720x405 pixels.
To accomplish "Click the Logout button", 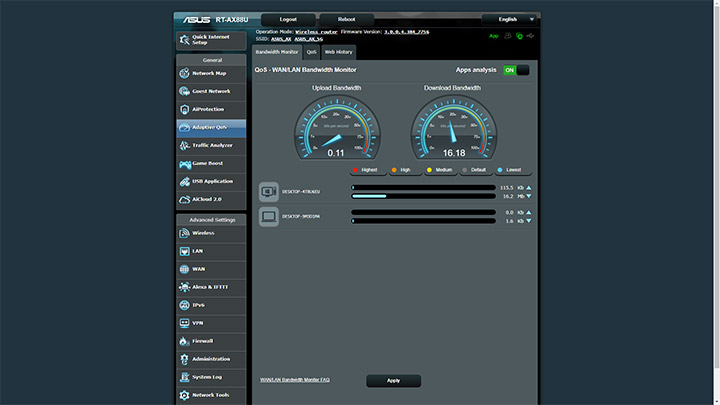I will [288, 19].
